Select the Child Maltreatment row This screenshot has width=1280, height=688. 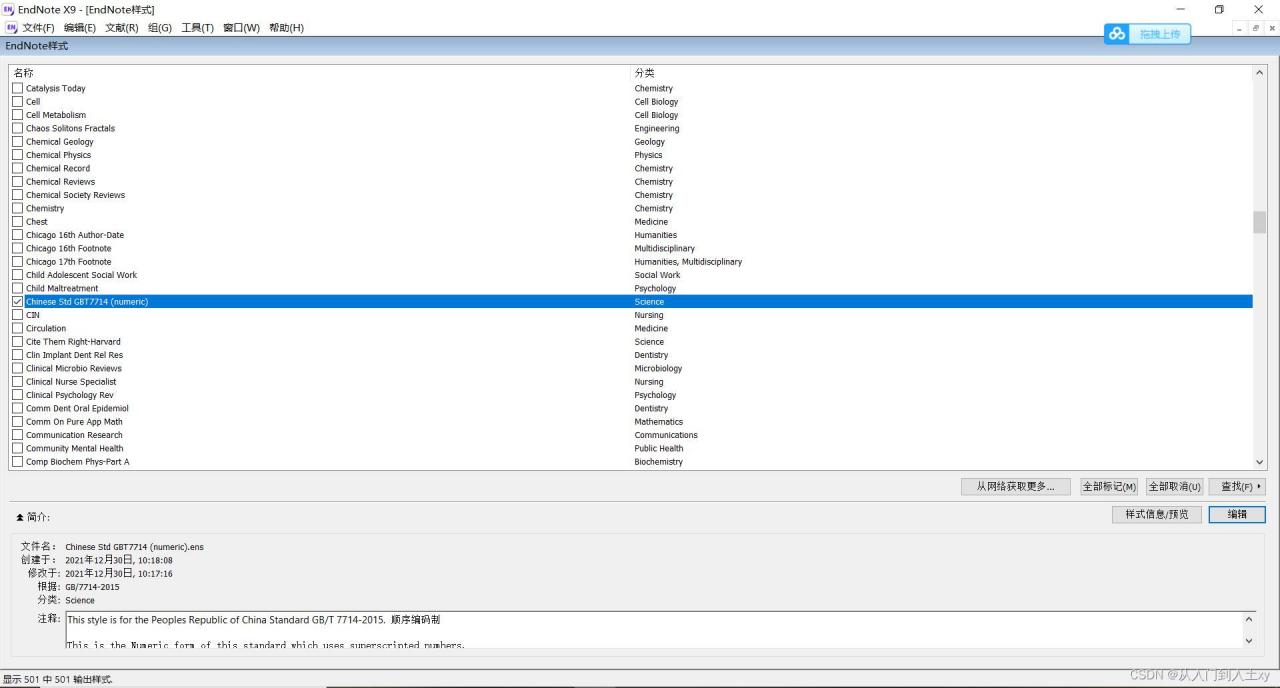click(x=631, y=288)
